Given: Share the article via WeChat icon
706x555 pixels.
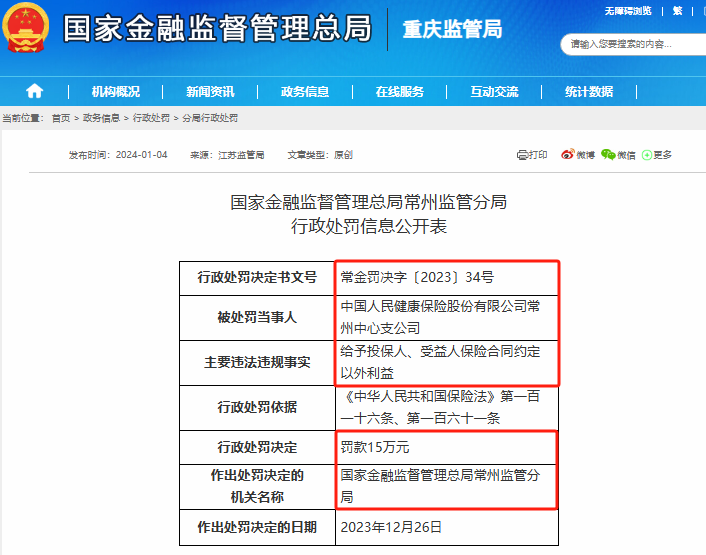Looking at the screenshot, I should 608,155.
